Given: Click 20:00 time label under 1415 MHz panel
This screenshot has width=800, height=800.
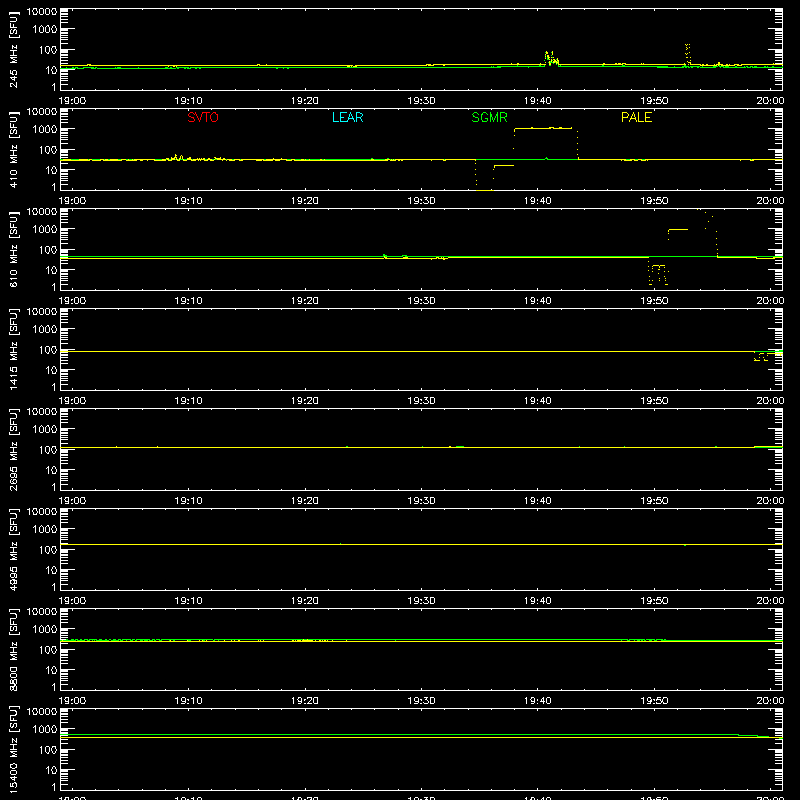Looking at the screenshot, I should 770,401.
